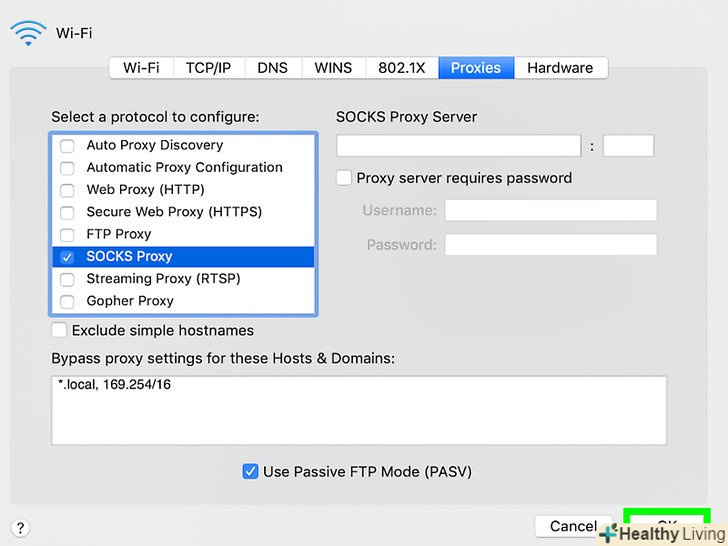Click into the Password field
Image resolution: width=728 pixels, height=546 pixels.
[550, 245]
